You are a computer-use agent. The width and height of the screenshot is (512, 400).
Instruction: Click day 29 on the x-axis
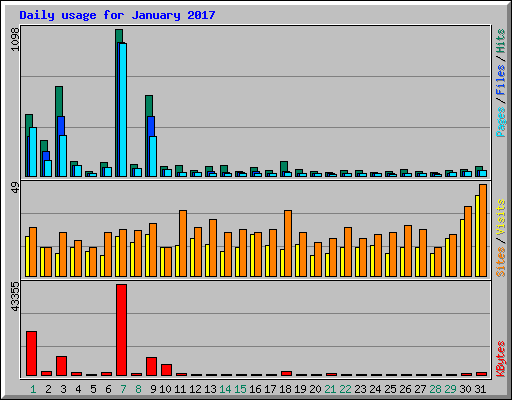[x=450, y=389]
